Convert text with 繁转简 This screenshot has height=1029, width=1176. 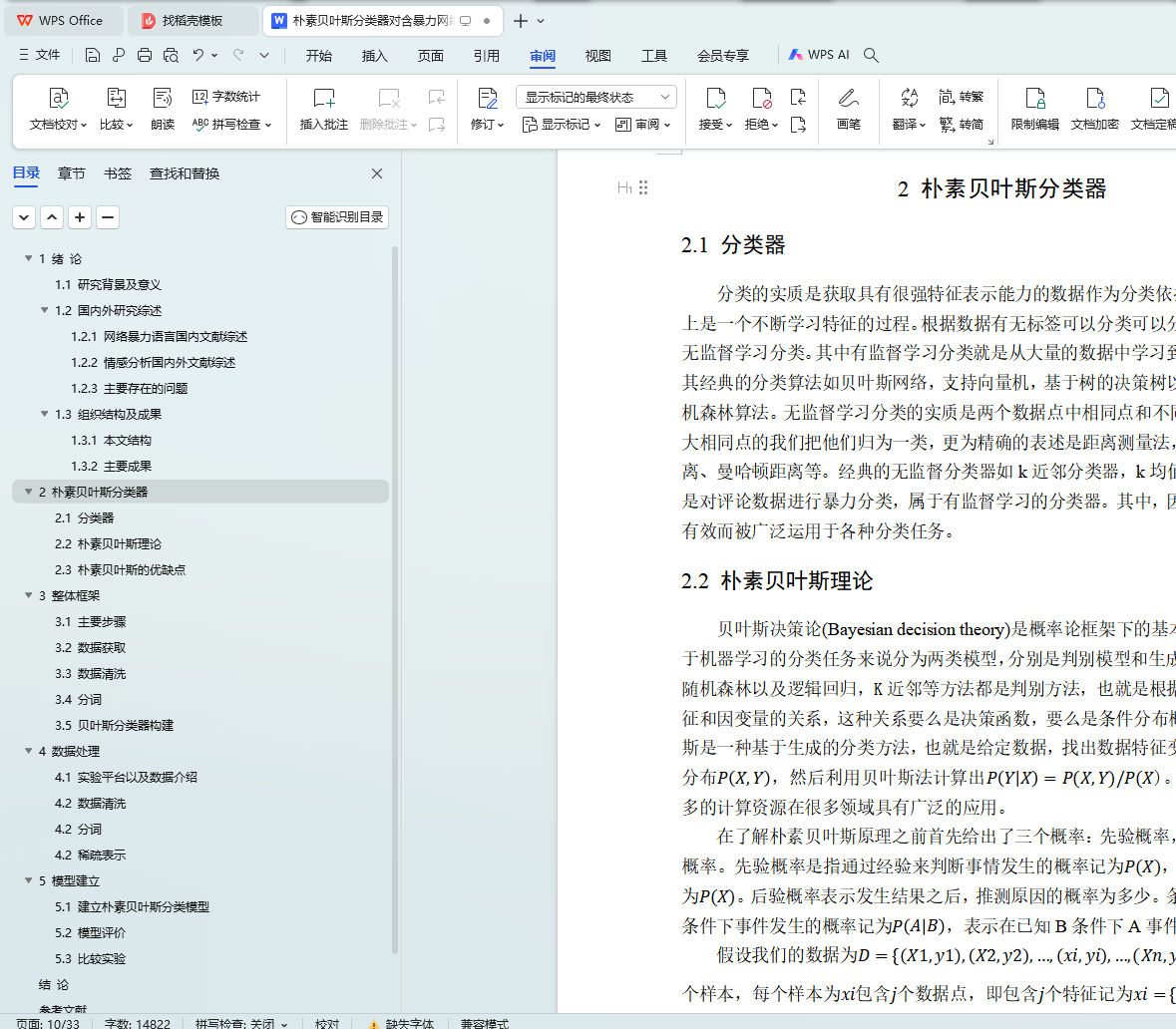(x=961, y=124)
